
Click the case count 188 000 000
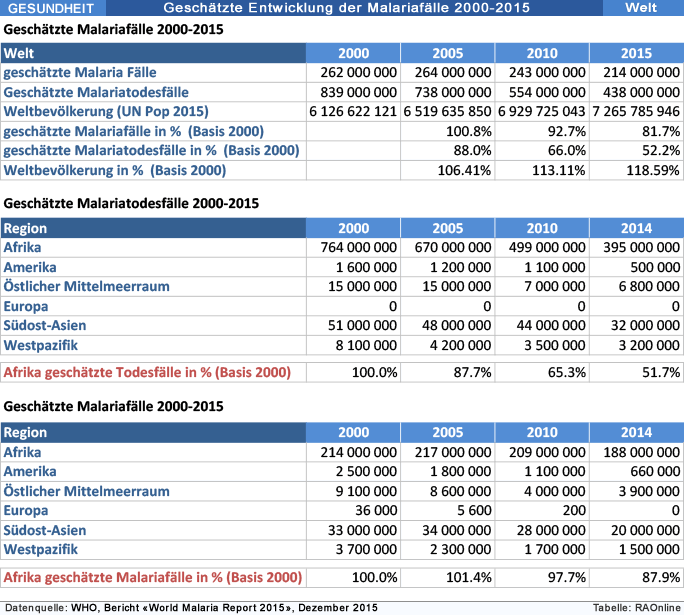(x=641, y=452)
